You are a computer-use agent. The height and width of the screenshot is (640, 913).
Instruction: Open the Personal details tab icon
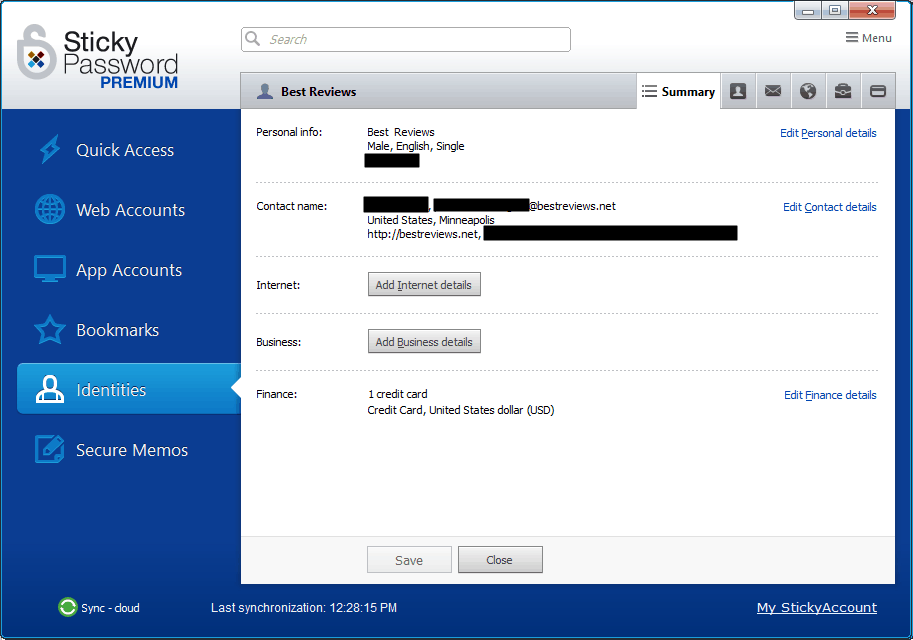737,91
